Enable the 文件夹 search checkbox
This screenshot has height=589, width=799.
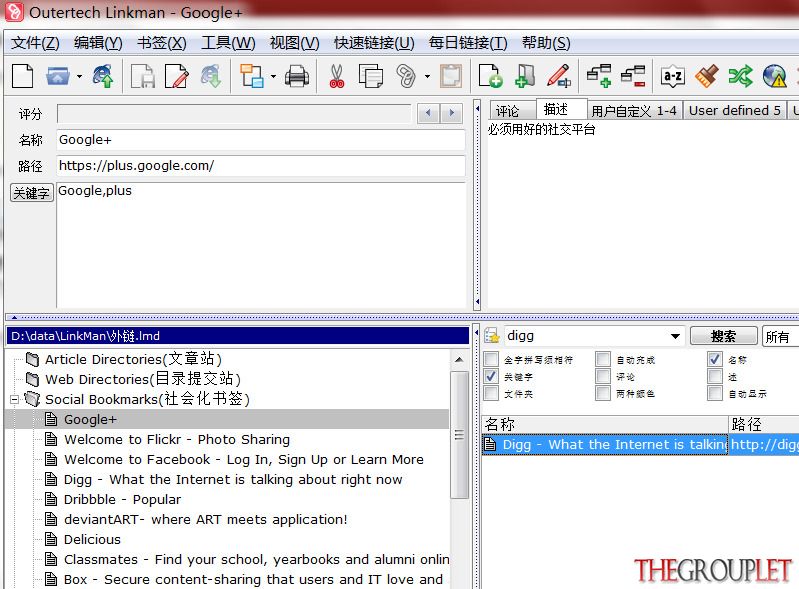491,393
